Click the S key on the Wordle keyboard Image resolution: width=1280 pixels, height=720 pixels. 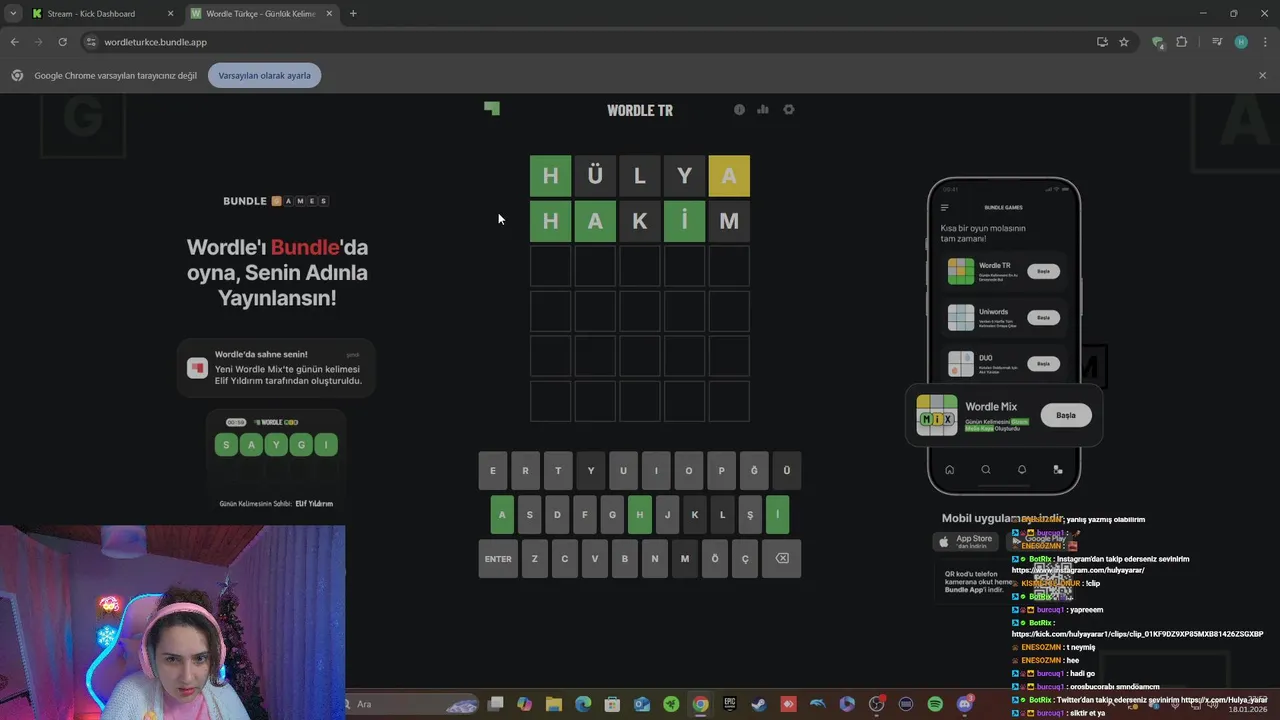[x=530, y=515]
